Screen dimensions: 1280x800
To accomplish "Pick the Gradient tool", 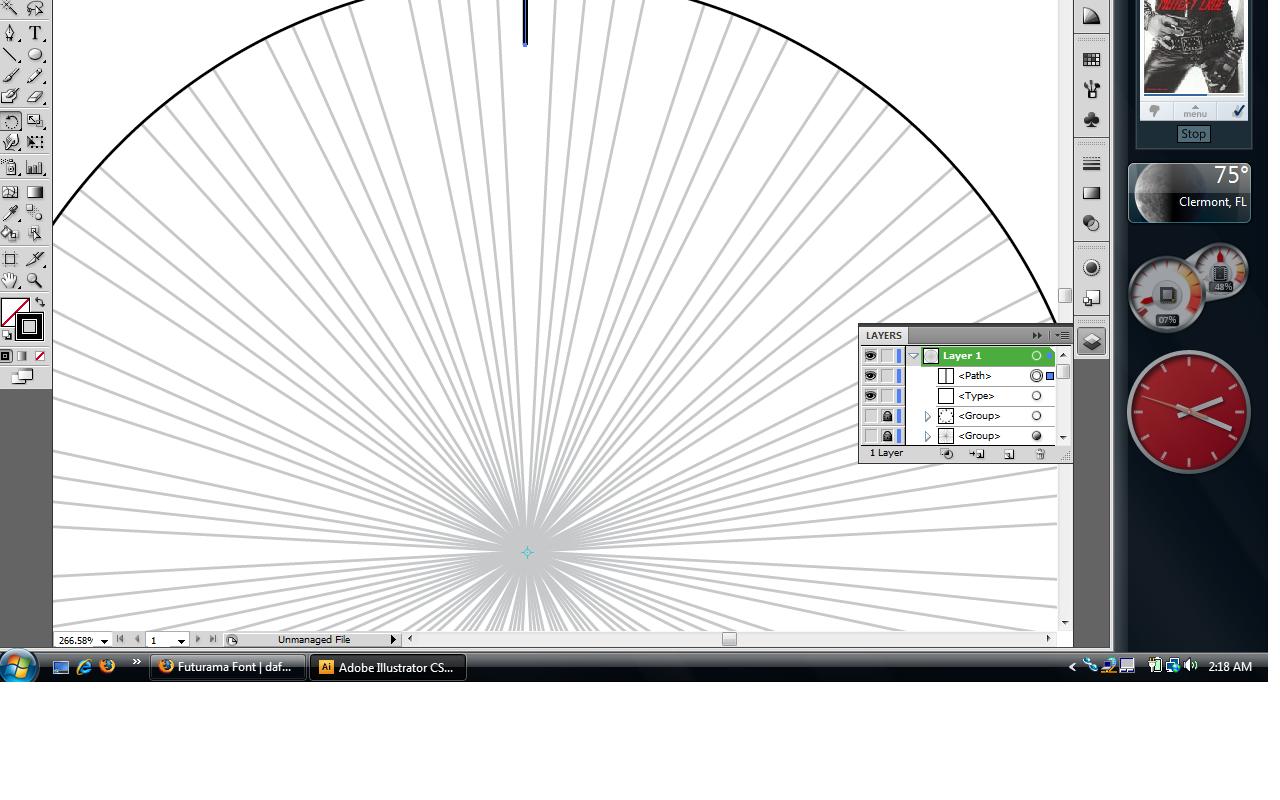I will 35,191.
